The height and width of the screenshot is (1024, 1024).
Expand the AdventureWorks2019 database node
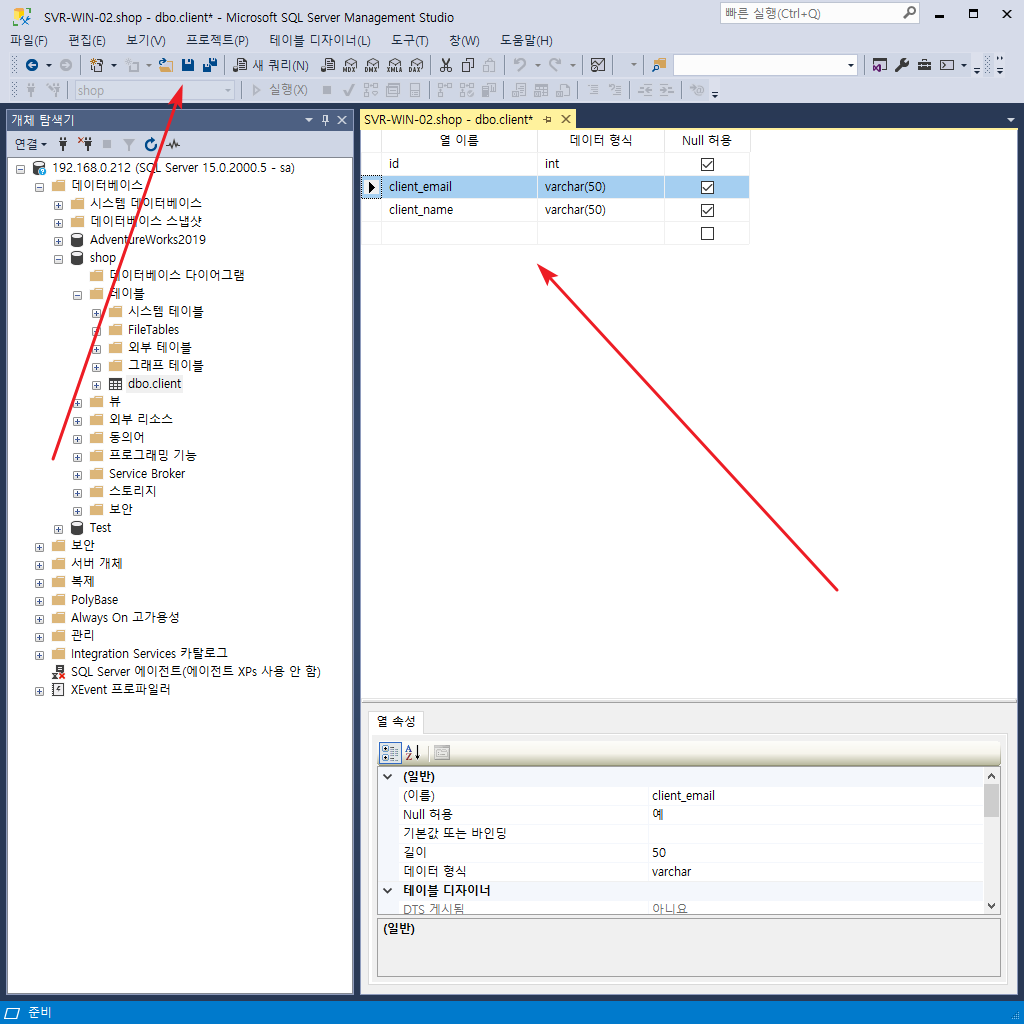58,241
